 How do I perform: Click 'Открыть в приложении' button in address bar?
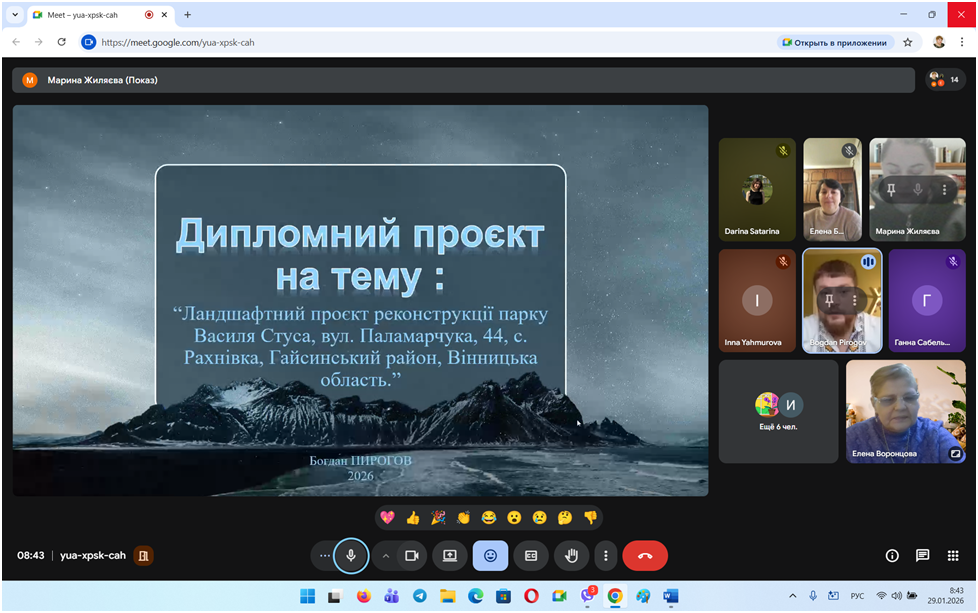[834, 42]
